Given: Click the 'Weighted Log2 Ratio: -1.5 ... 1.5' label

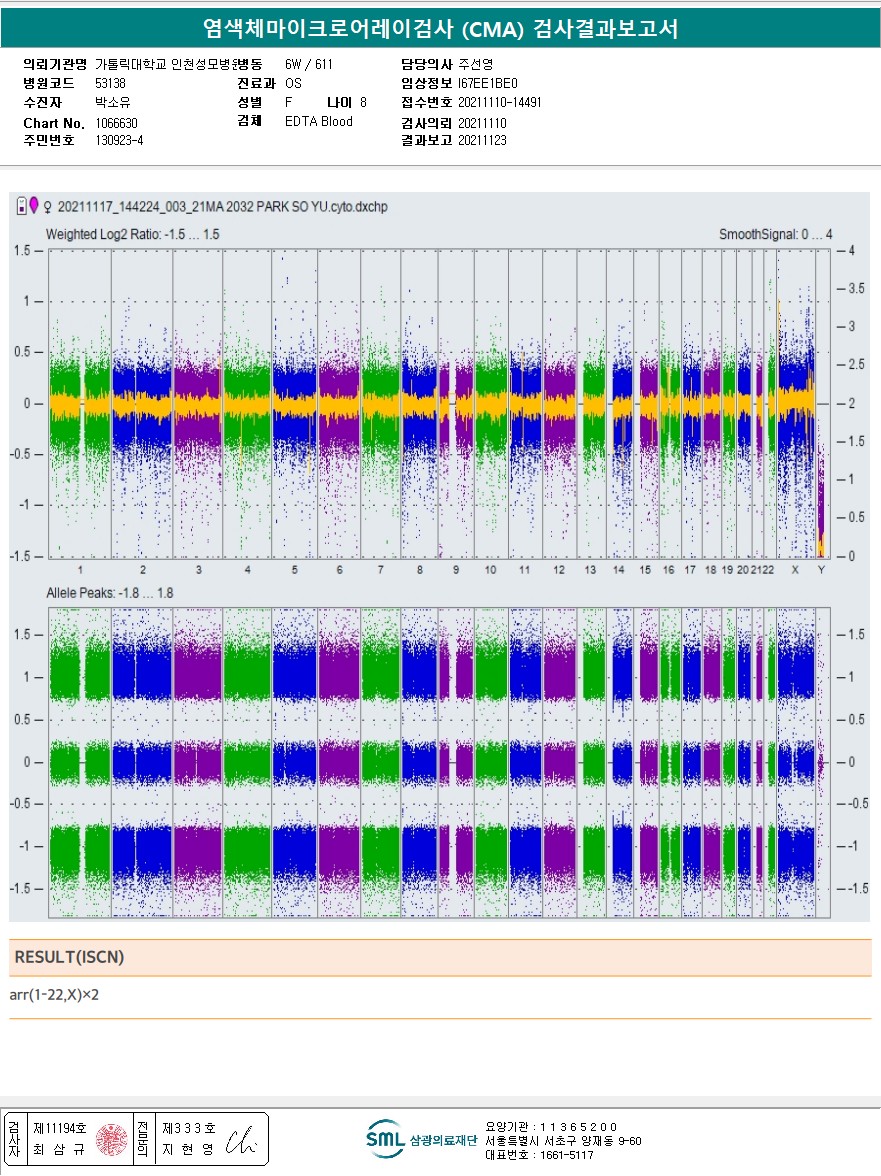Looking at the screenshot, I should click(133, 234).
